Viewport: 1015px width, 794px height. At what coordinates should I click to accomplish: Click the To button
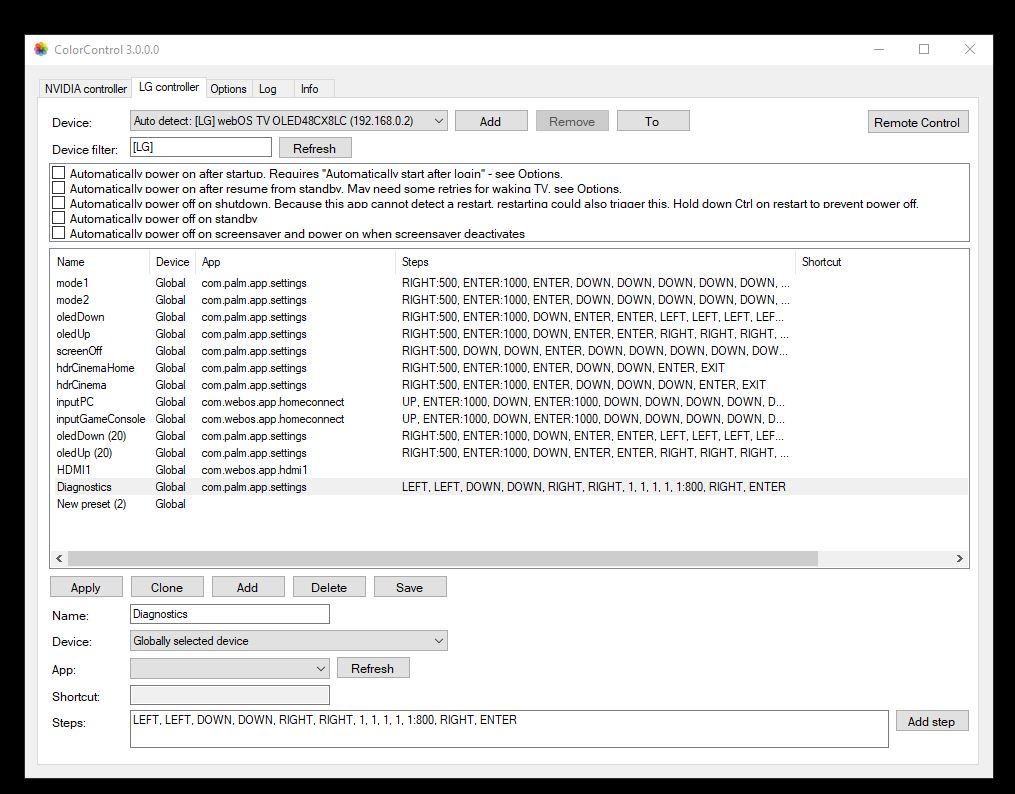(x=652, y=121)
